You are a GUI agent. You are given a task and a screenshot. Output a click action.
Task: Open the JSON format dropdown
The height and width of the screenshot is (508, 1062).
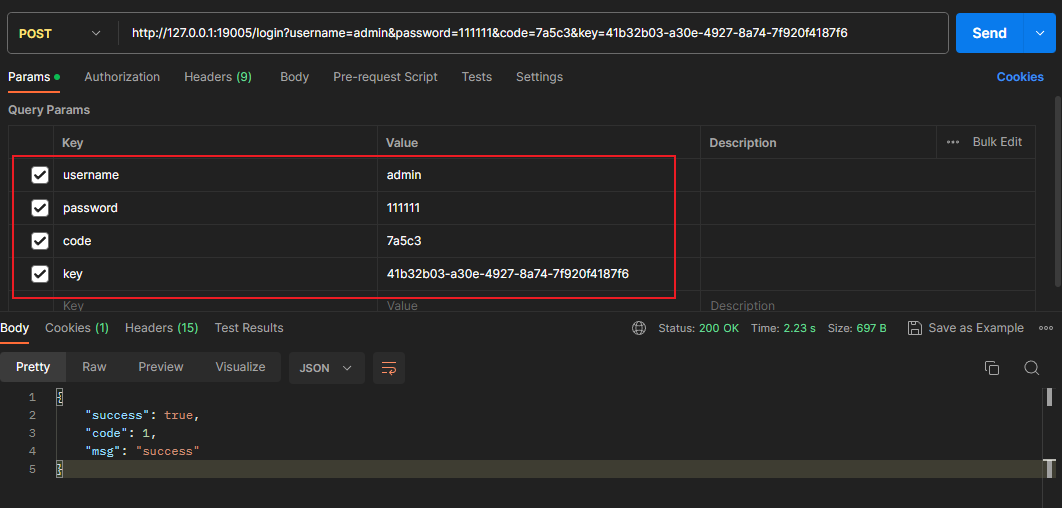[326, 368]
